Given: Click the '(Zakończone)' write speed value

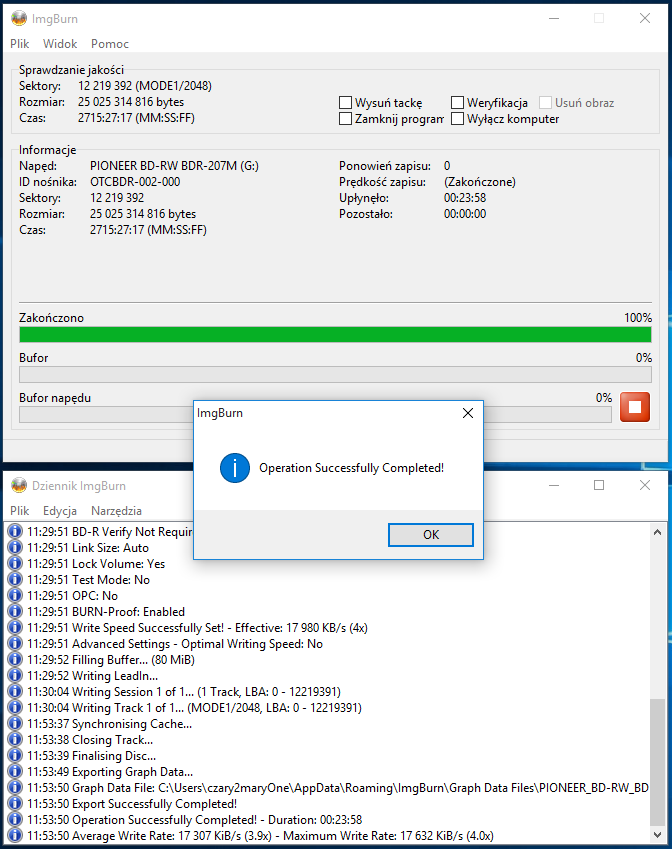Looking at the screenshot, I should click(480, 182).
